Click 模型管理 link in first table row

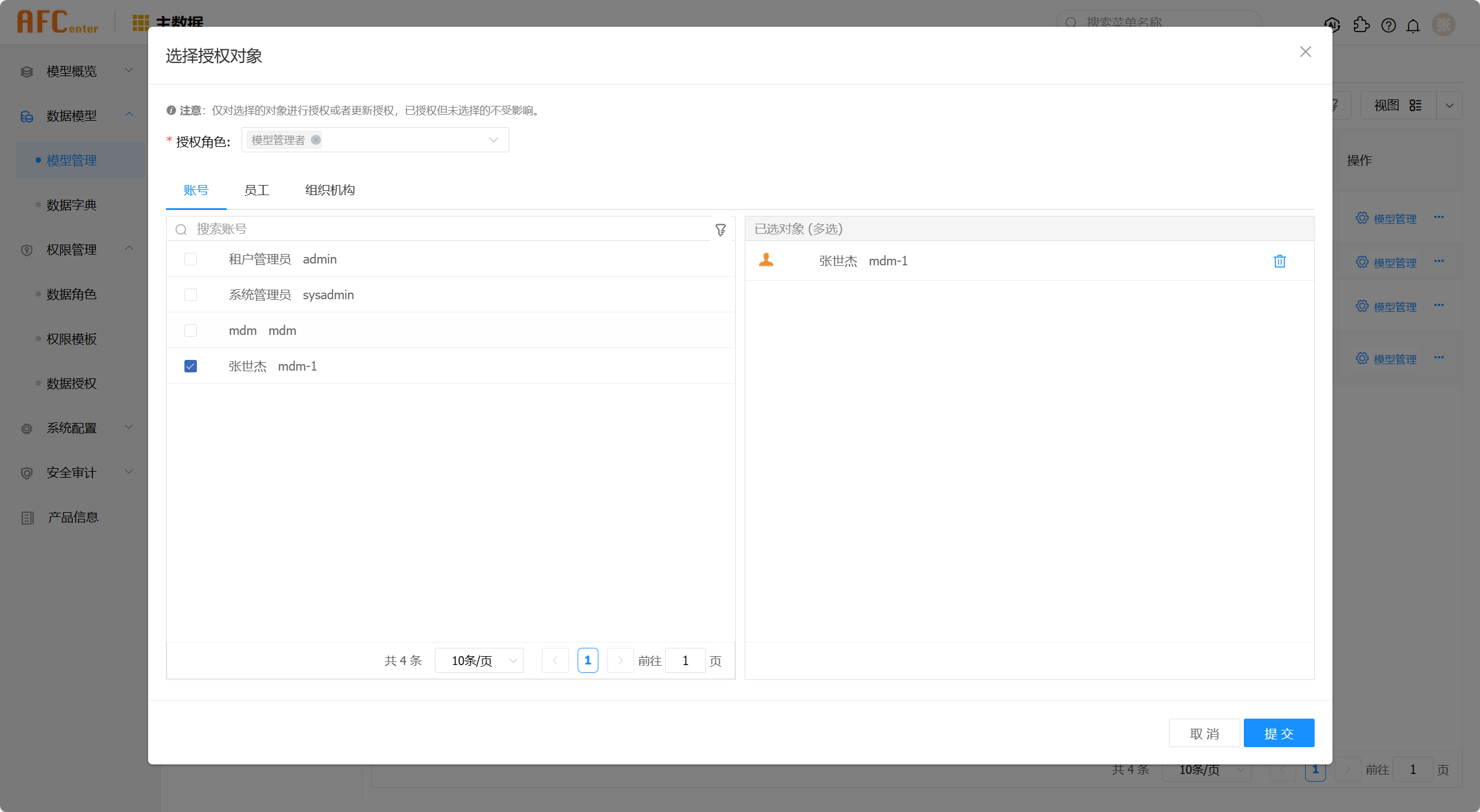[1386, 218]
